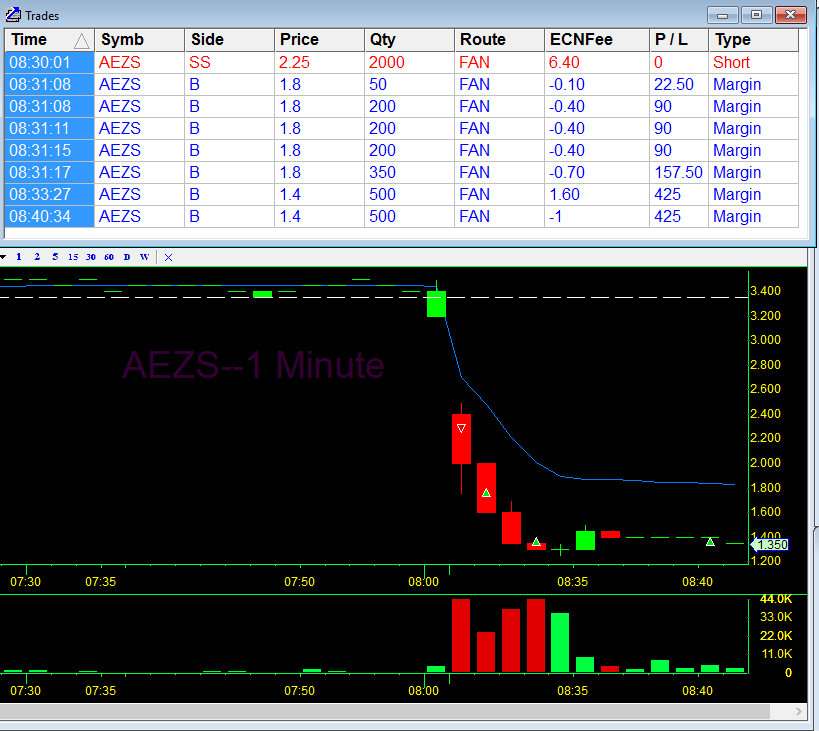Image resolution: width=819 pixels, height=731 pixels.
Task: Switch chart to 15 minute timeframe
Action: [x=73, y=257]
